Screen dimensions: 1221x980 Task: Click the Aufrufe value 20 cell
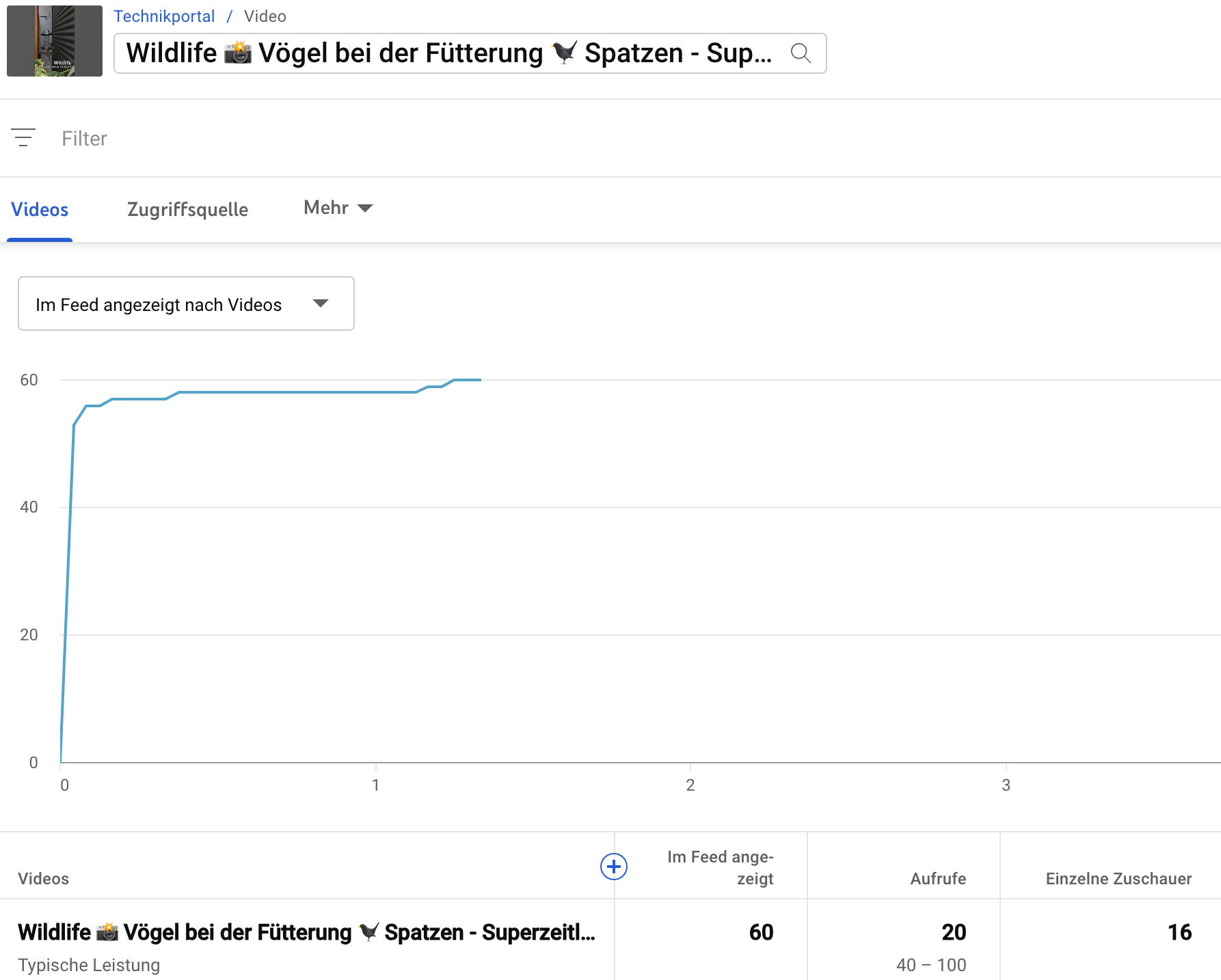click(953, 932)
